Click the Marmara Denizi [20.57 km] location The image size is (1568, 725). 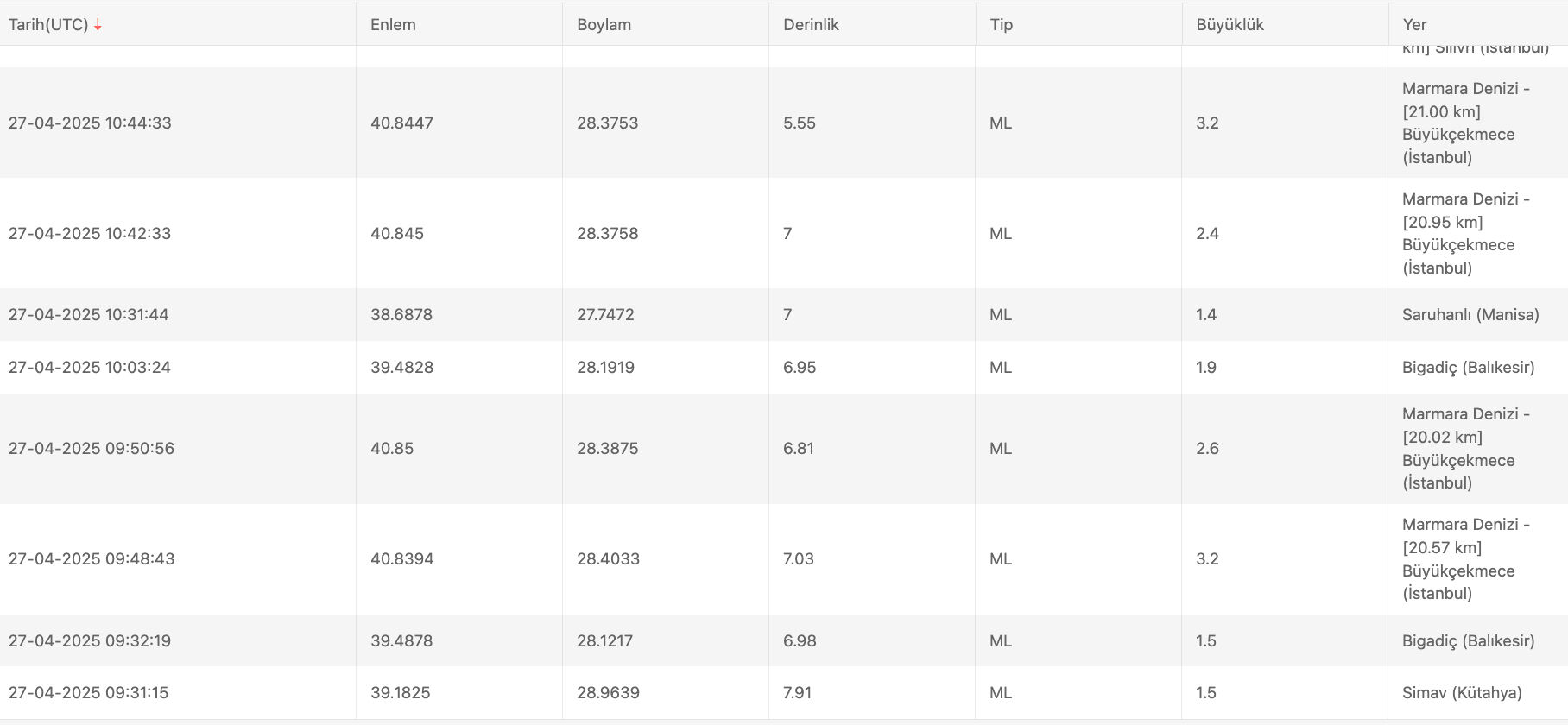coord(1465,559)
